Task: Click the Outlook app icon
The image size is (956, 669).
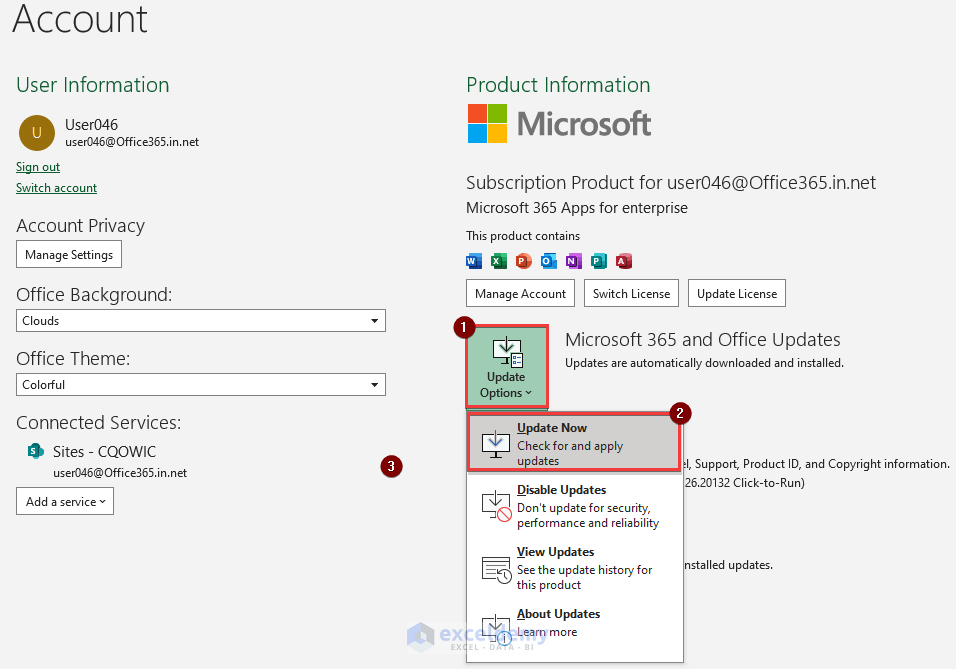Action: click(x=549, y=261)
